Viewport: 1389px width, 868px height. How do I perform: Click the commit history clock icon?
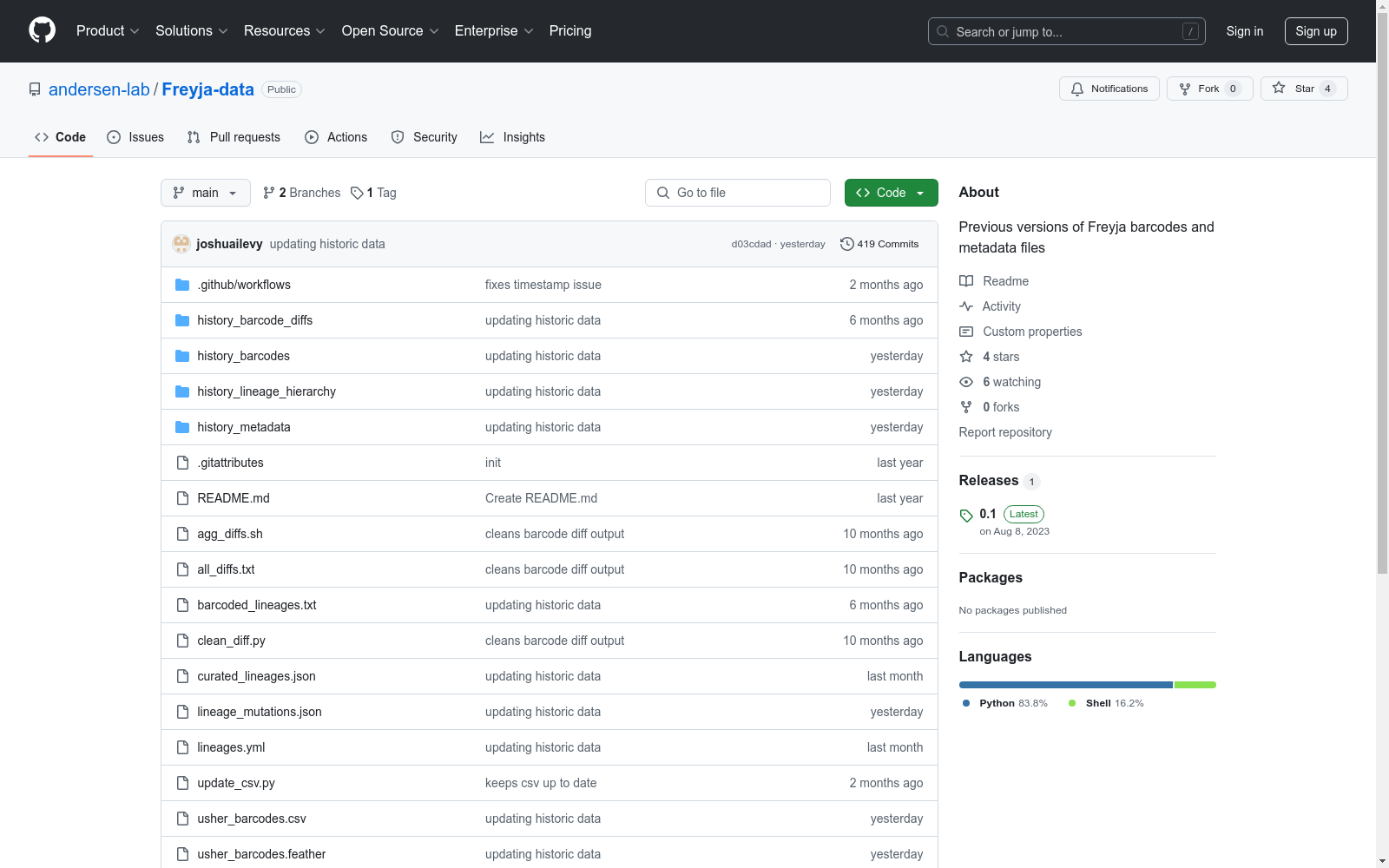(847, 244)
